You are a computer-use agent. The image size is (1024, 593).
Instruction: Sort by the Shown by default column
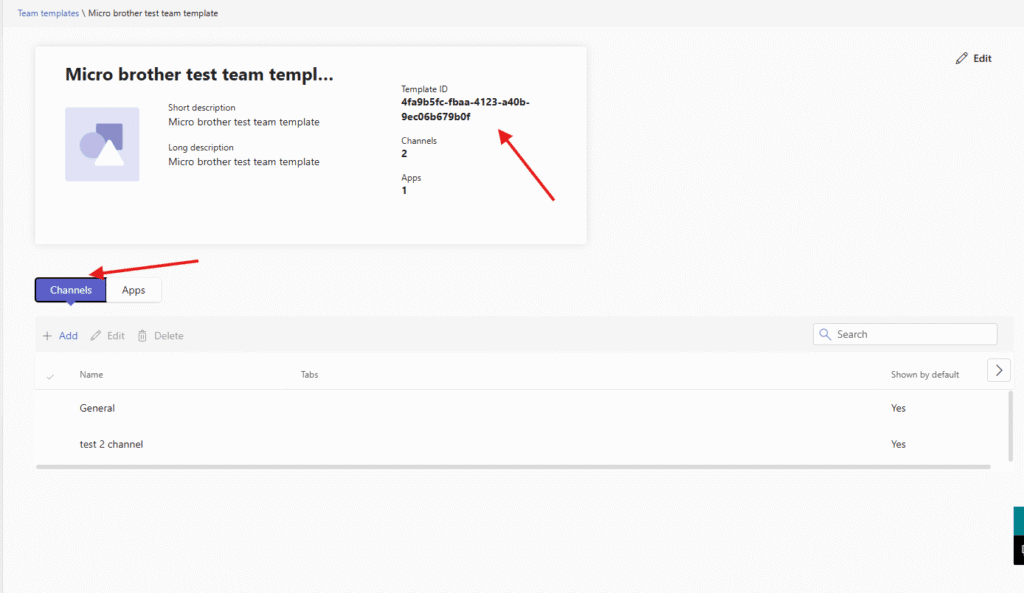coord(924,375)
